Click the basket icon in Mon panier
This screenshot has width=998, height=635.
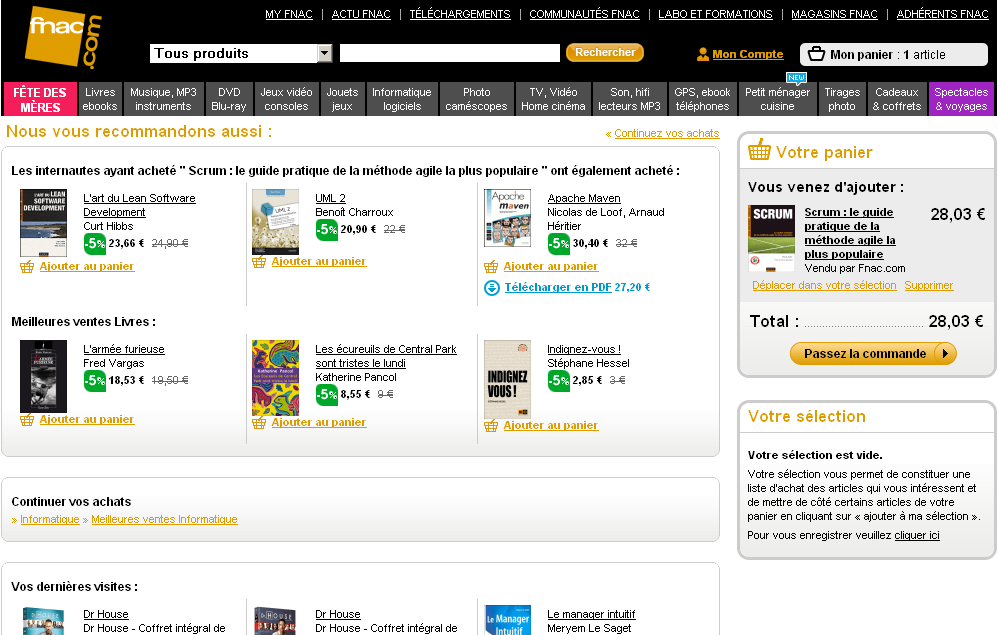coord(816,54)
